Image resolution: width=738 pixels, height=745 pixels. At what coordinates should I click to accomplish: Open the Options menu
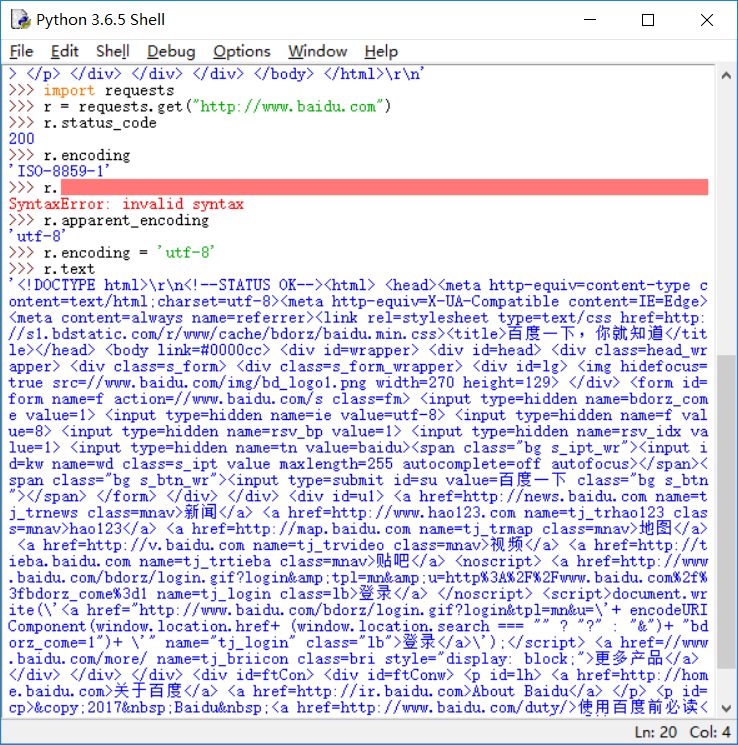coord(241,51)
